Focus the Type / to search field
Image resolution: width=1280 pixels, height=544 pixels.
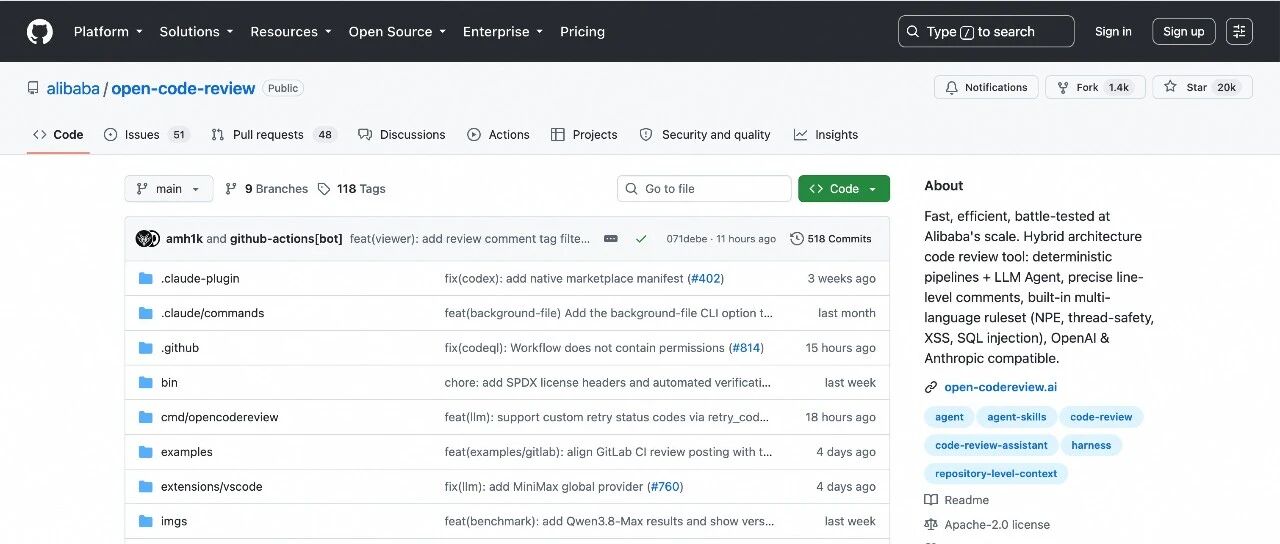click(x=986, y=31)
